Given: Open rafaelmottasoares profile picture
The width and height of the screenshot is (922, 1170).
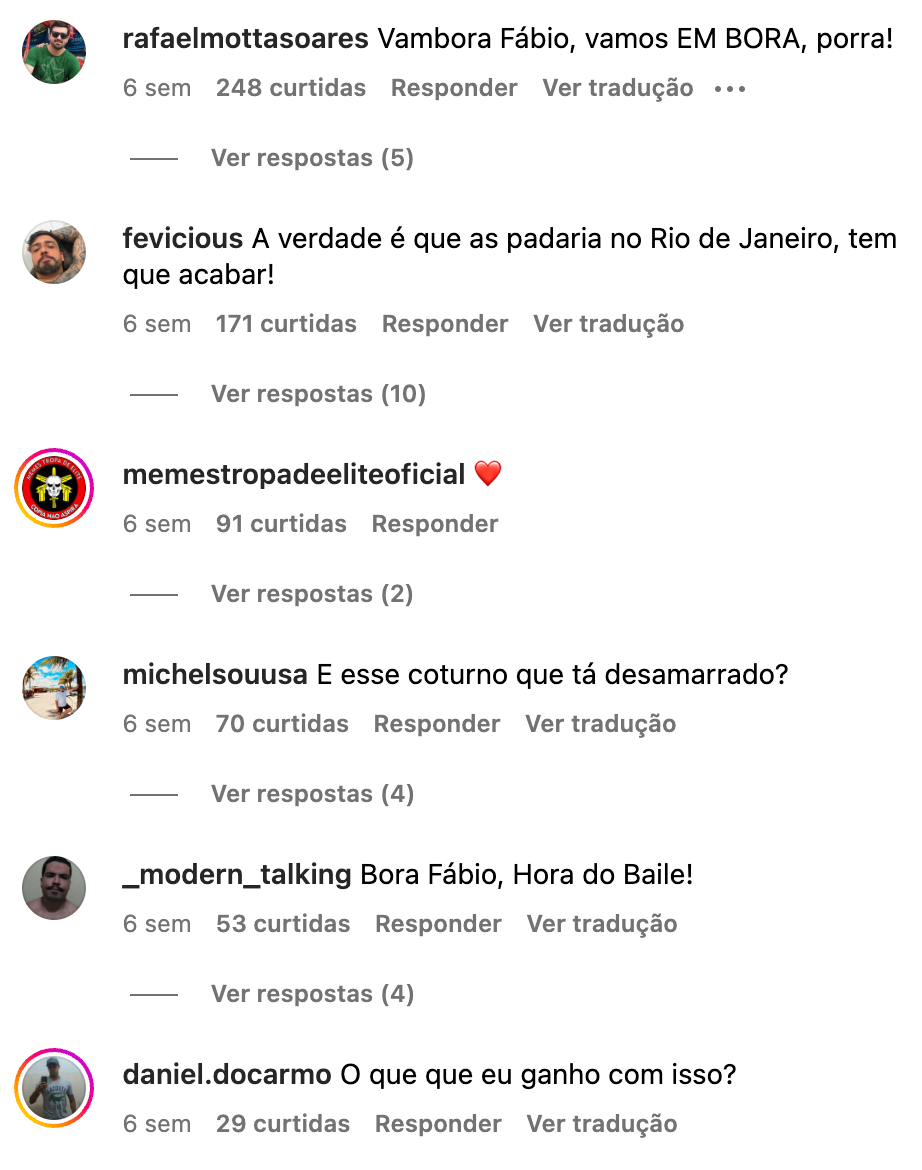Looking at the screenshot, I should [x=54, y=52].
